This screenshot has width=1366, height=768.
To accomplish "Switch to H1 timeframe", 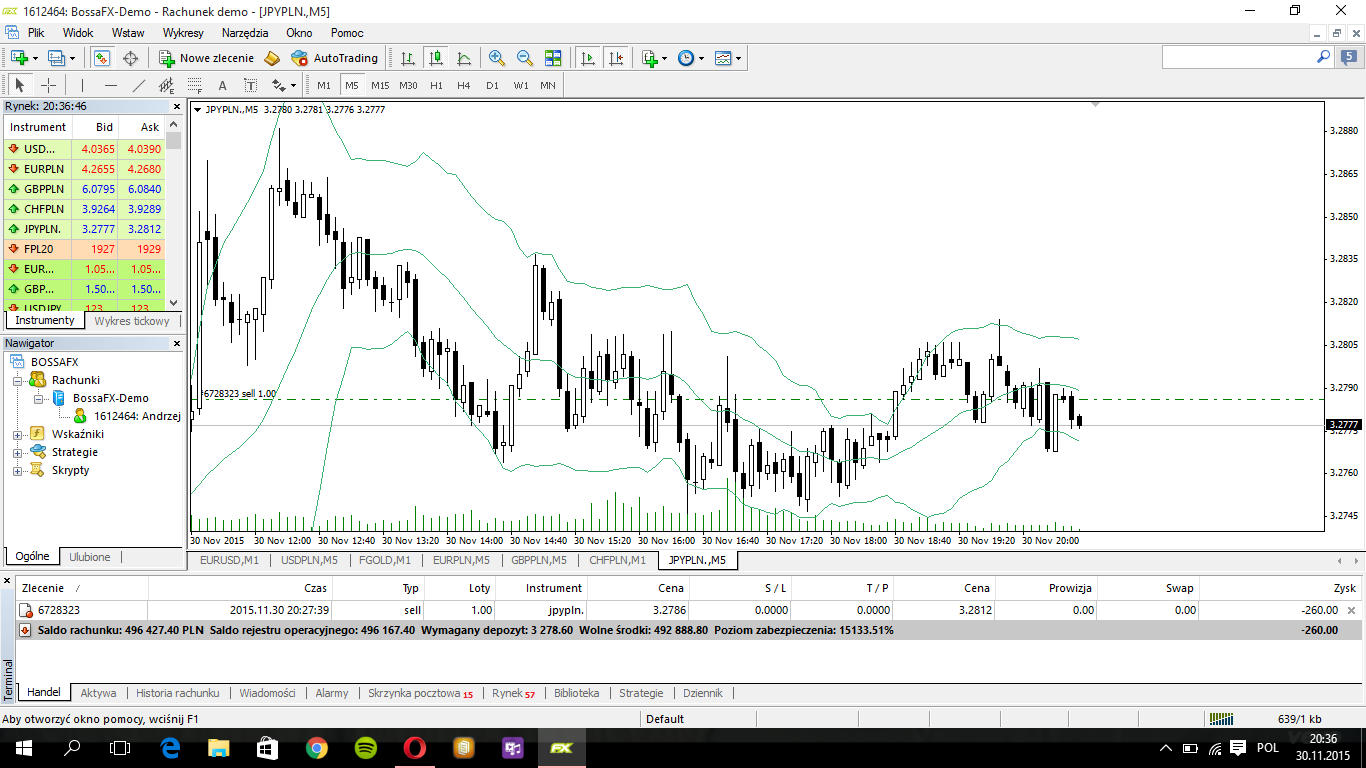I will click(x=436, y=85).
